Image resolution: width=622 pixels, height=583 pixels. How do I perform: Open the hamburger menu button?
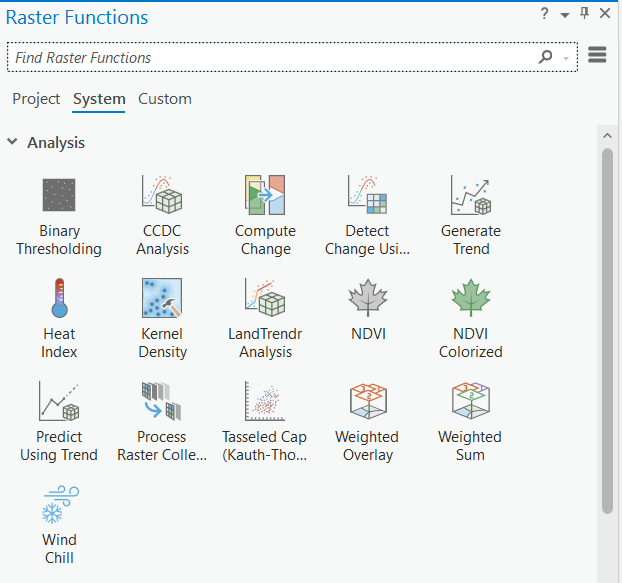(x=597, y=56)
